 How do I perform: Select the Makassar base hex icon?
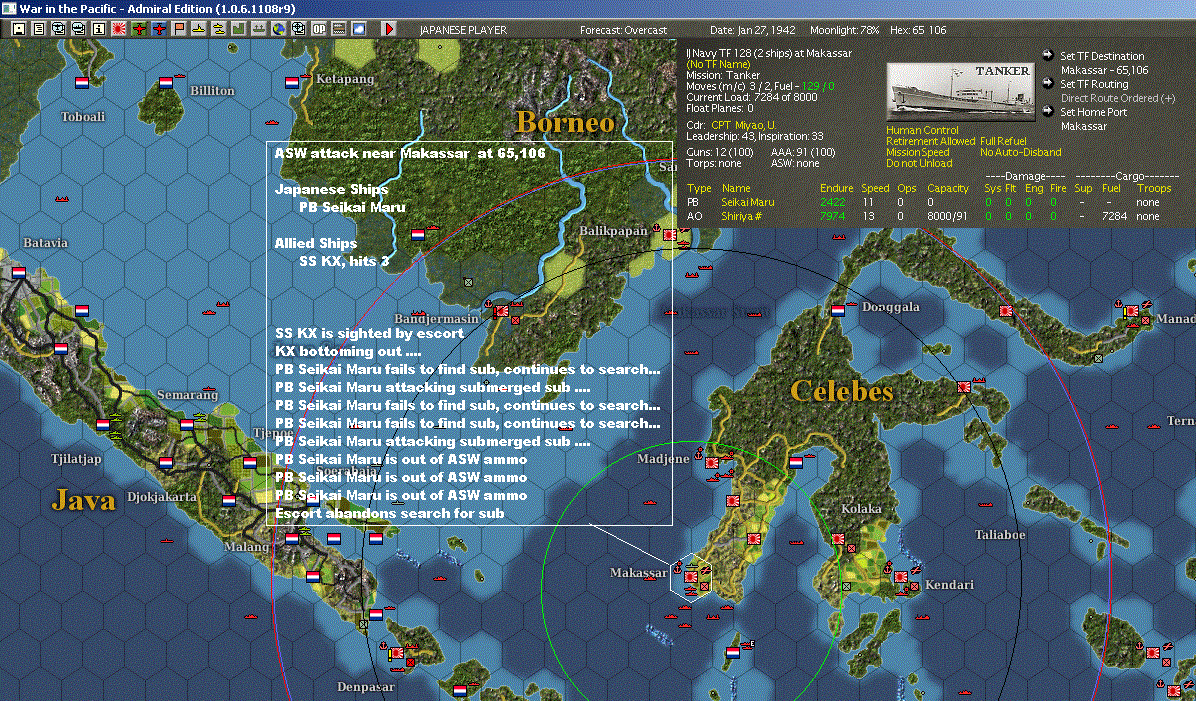(x=690, y=577)
